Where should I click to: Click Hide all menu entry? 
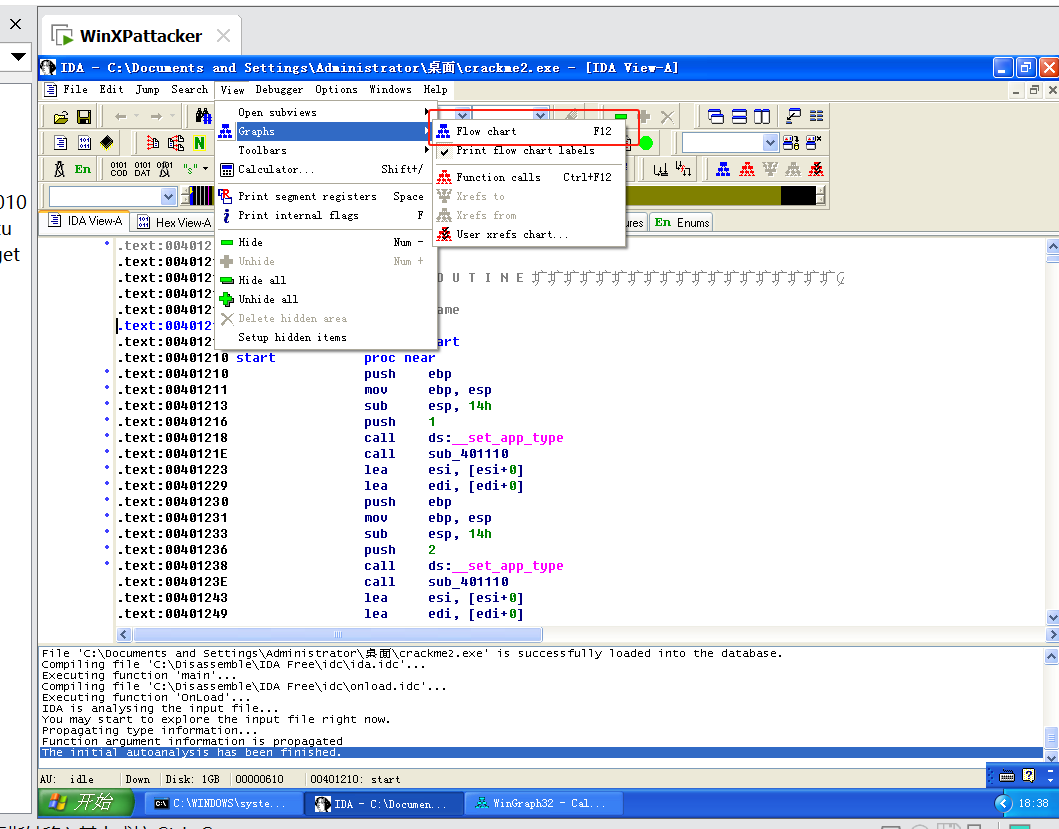[x=327, y=280]
